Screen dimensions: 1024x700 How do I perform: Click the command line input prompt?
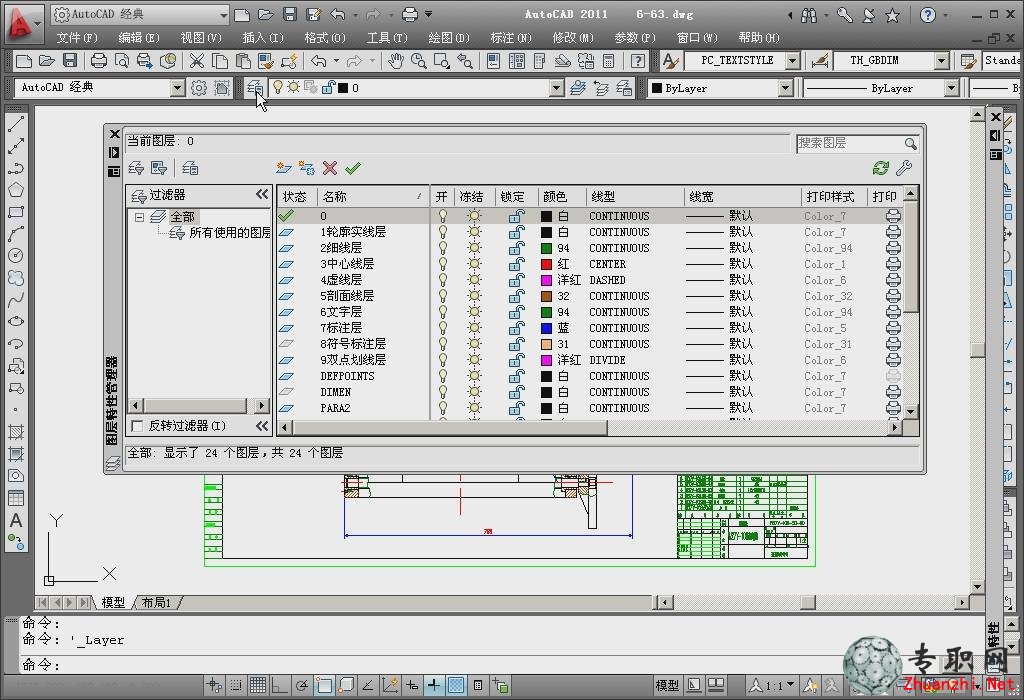pos(500,665)
